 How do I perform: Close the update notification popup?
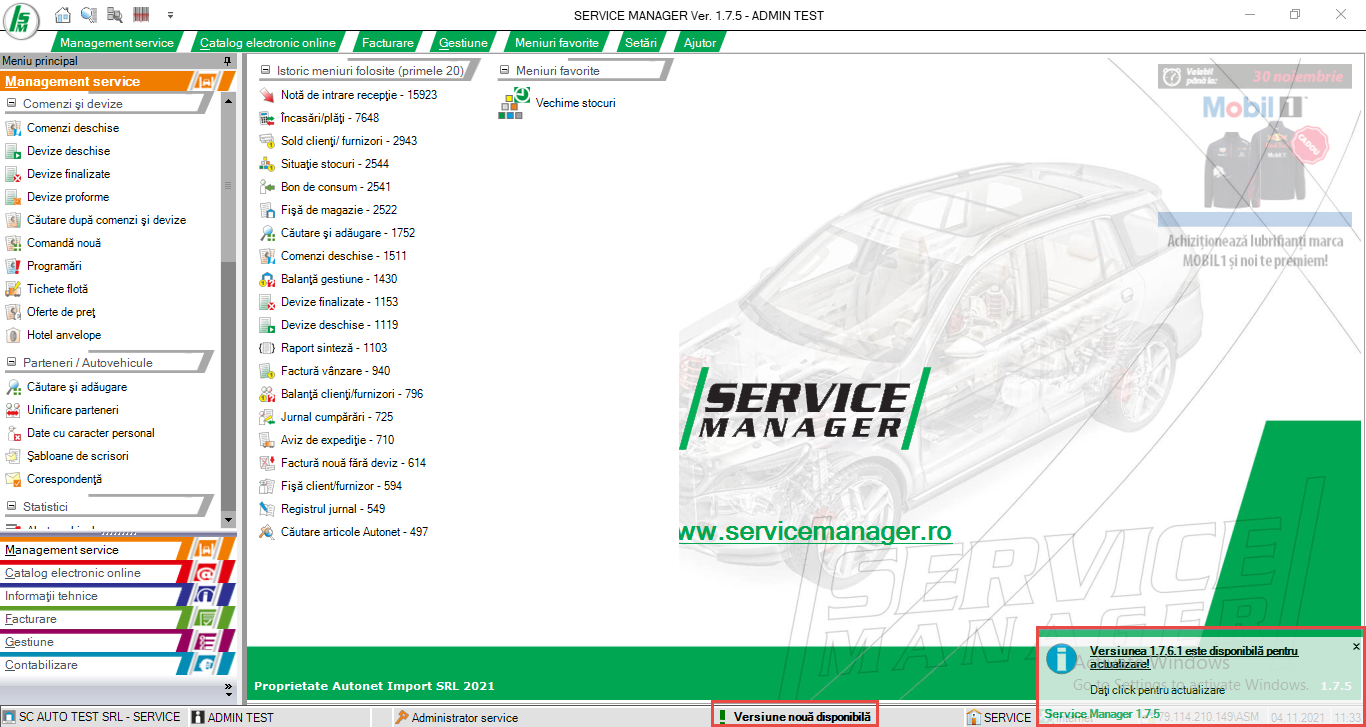pos(1356,647)
